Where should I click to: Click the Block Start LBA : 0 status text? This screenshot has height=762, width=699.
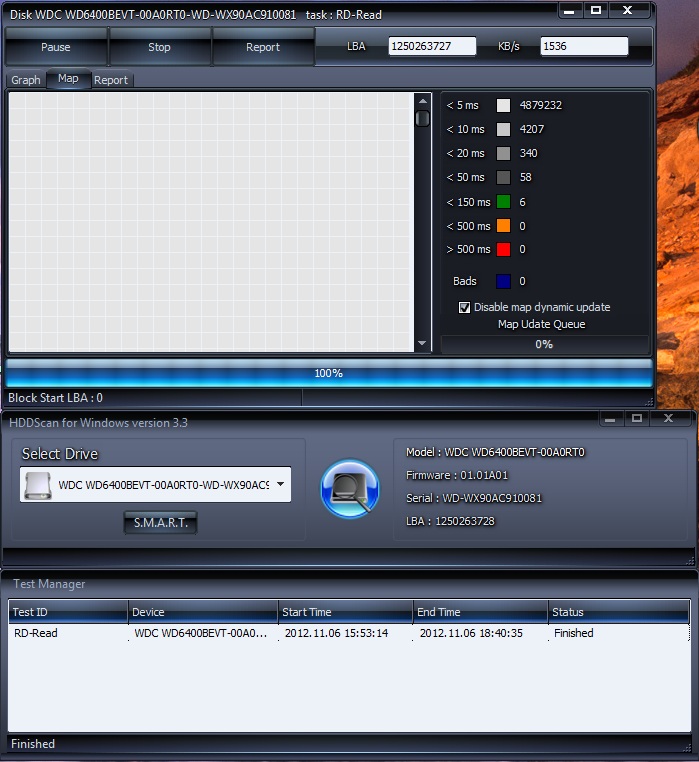(55, 398)
